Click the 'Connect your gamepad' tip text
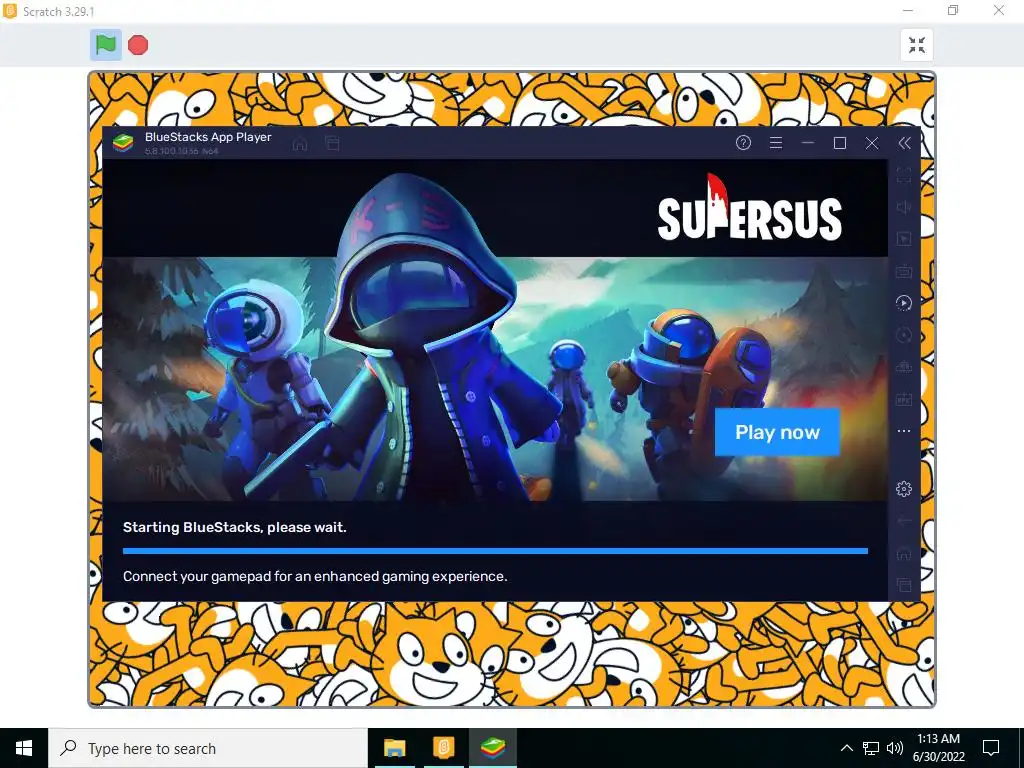 click(x=315, y=576)
